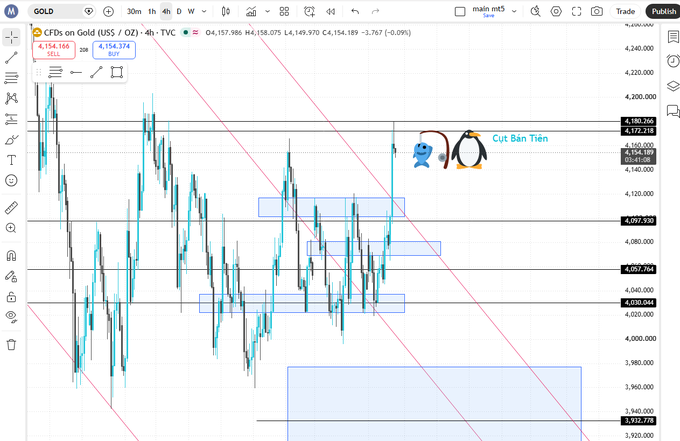Viewport: 680px width, 441px height.
Task: Select the Zoom in tool
Action: pos(11,228)
